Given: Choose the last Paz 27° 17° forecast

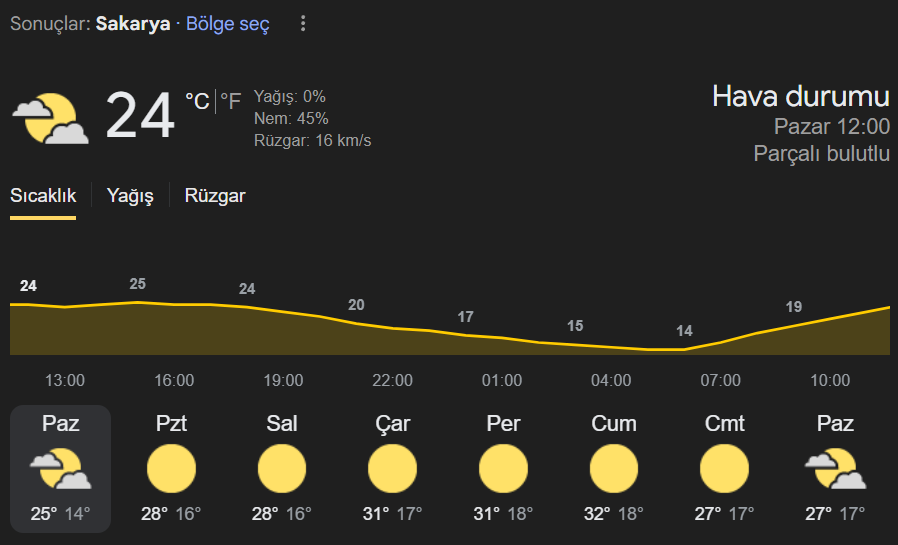Looking at the screenshot, I should 835,469.
